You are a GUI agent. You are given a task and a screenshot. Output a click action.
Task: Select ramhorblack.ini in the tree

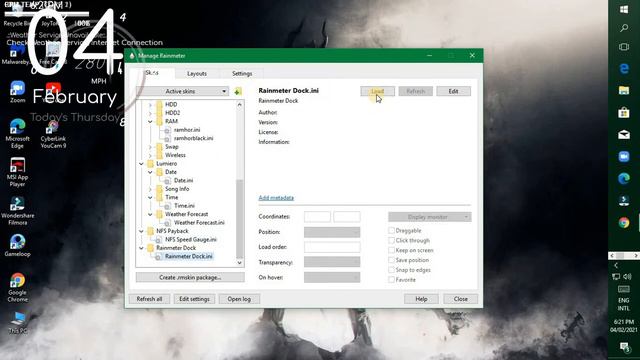click(x=193, y=138)
